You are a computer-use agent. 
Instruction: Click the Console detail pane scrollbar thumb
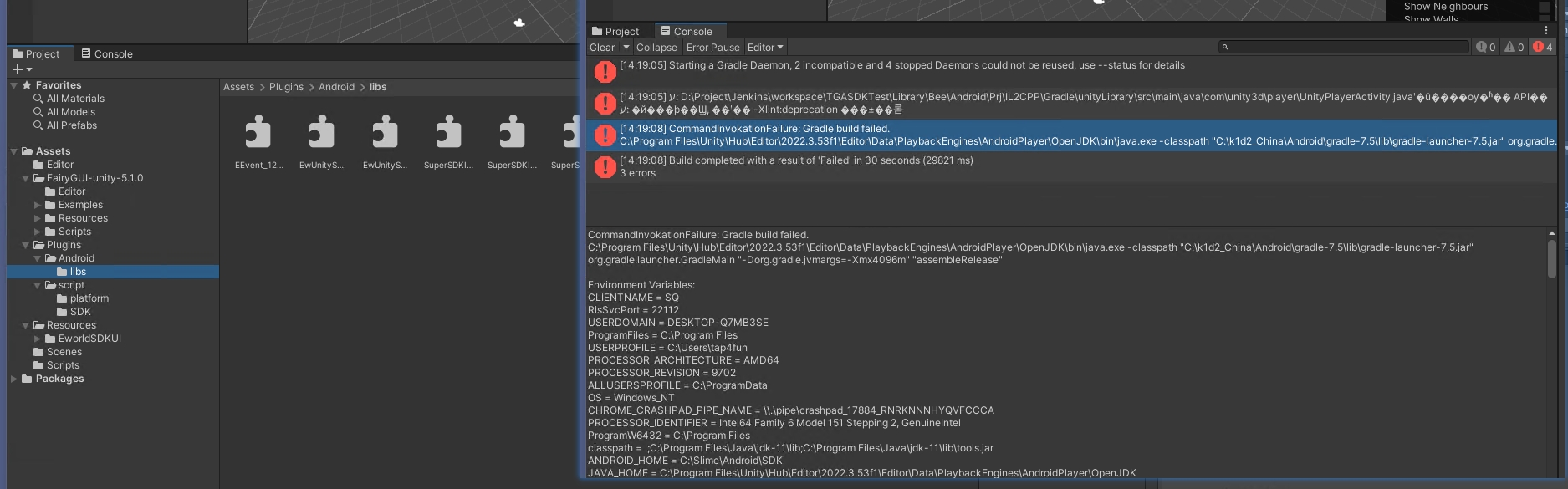click(x=1552, y=259)
